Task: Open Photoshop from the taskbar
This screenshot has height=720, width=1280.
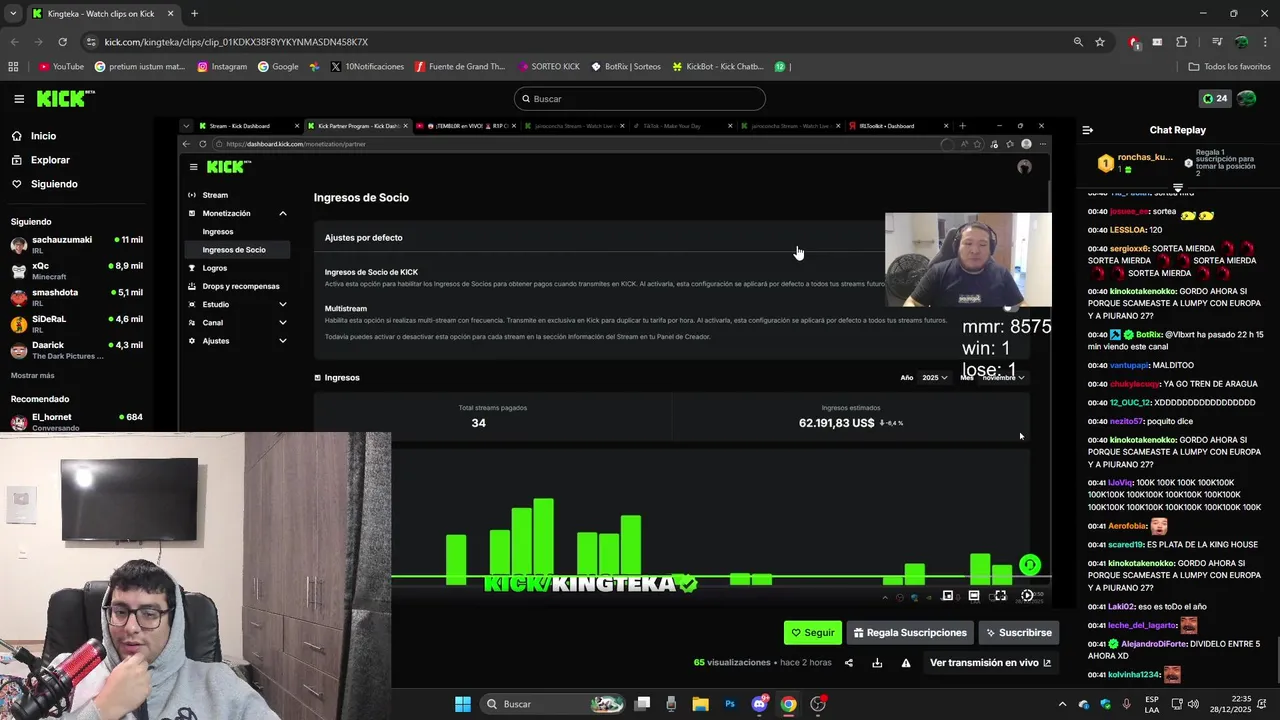Action: tap(730, 704)
